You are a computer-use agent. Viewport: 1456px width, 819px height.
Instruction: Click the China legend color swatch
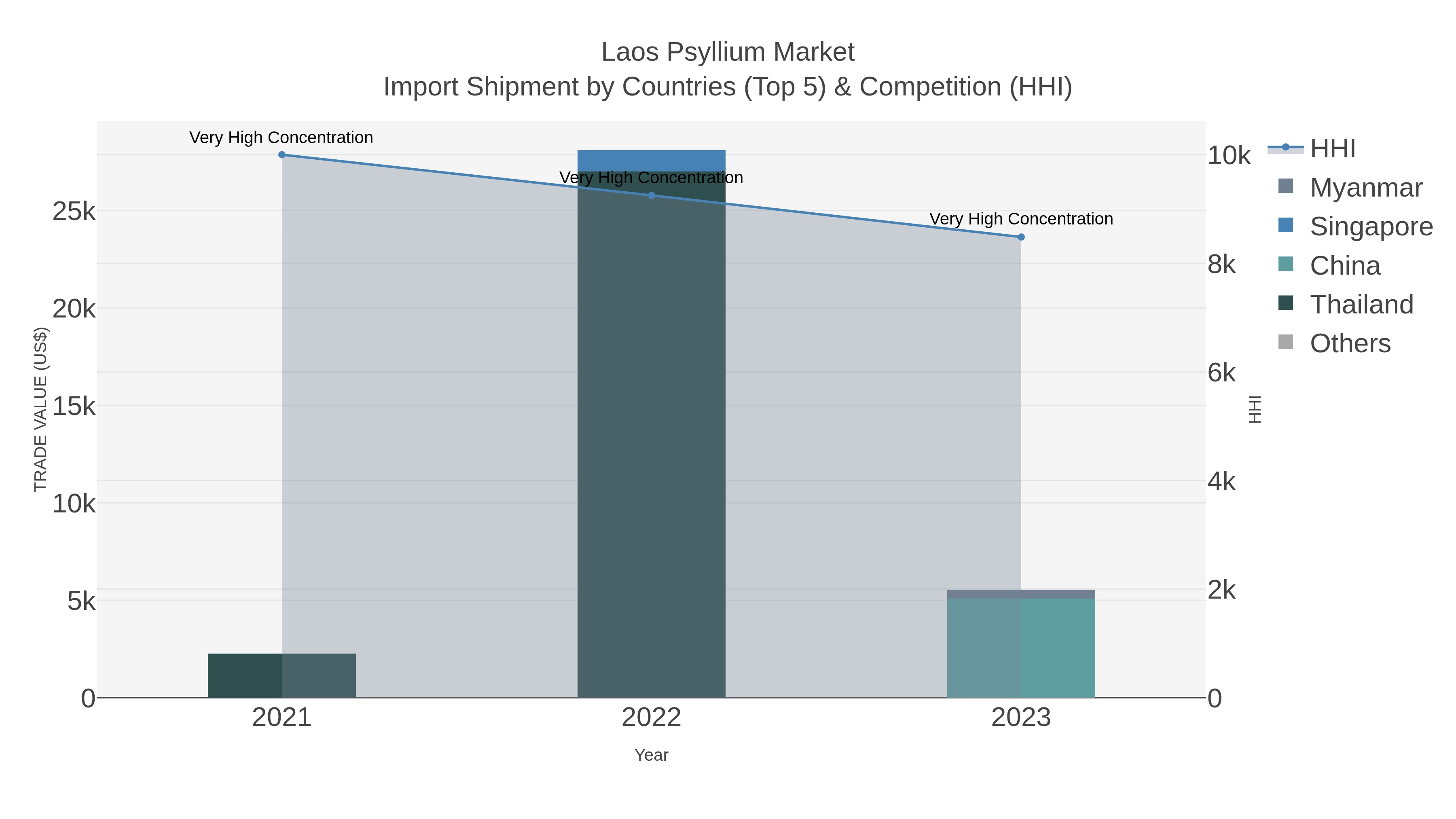(x=1285, y=264)
